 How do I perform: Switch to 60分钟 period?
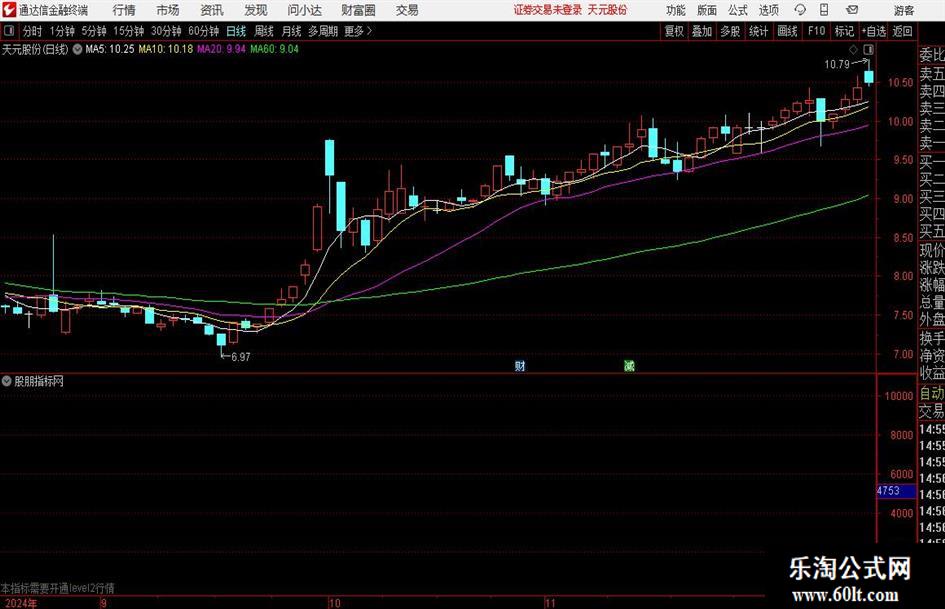pos(203,31)
